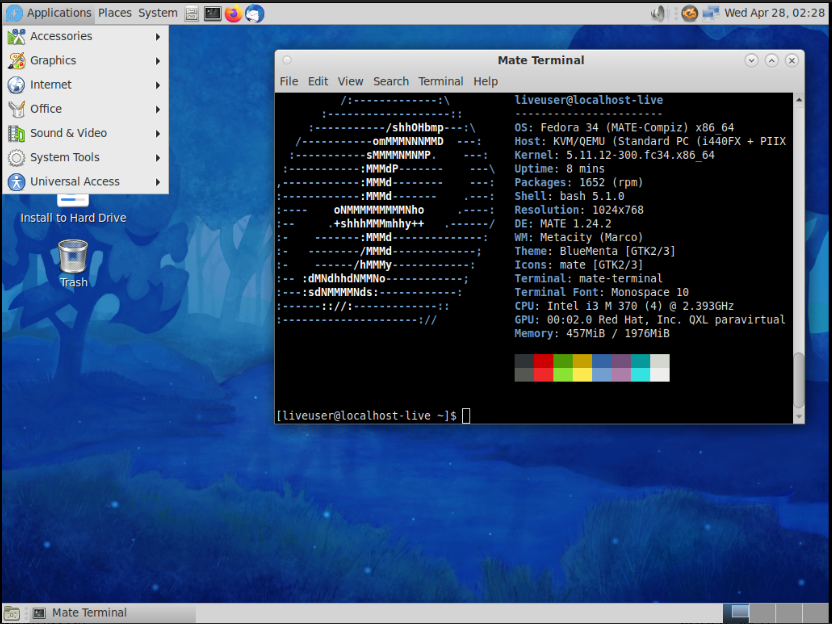Click the liveuser@localhost-live header text

pos(588,100)
